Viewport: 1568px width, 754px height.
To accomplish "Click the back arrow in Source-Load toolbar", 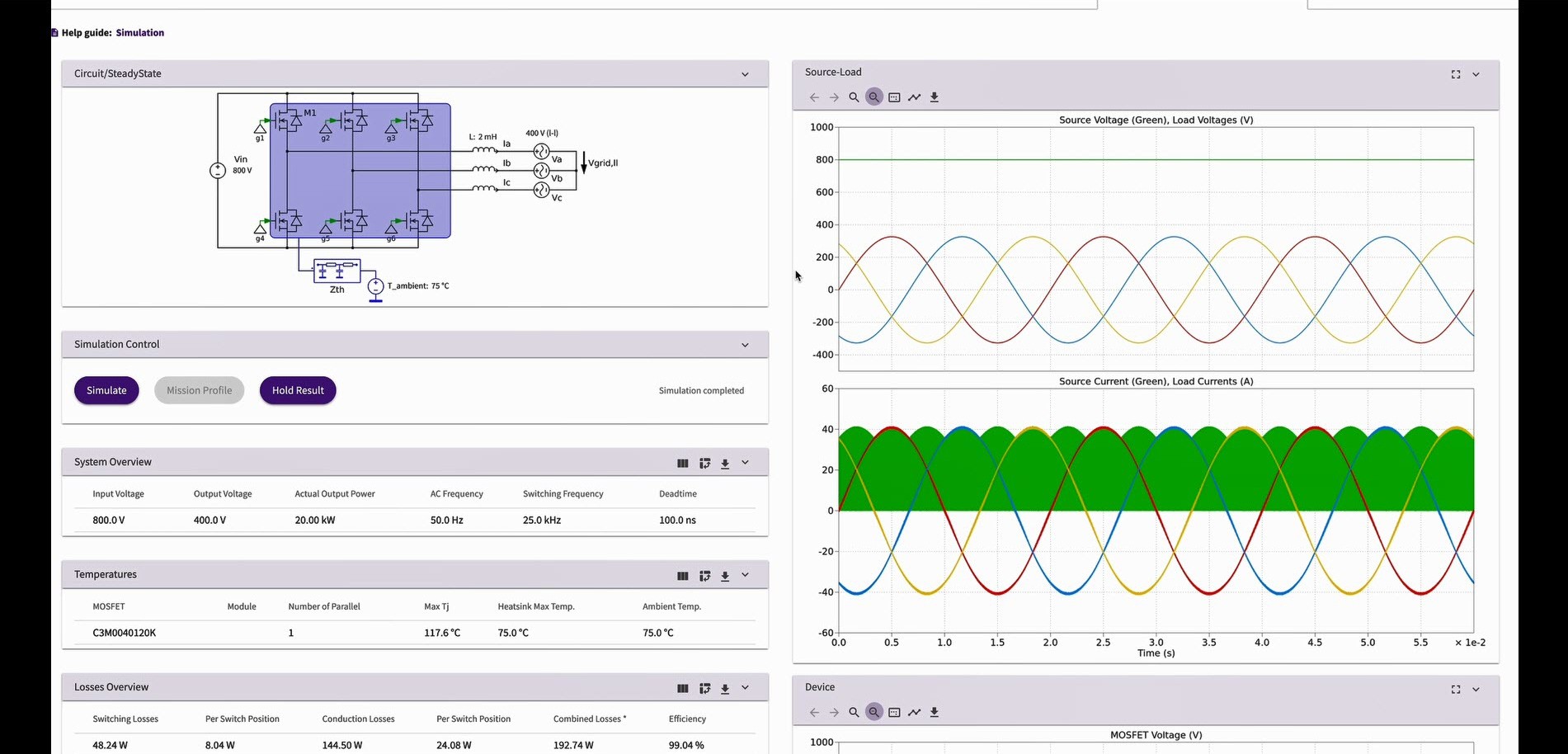I will [814, 97].
